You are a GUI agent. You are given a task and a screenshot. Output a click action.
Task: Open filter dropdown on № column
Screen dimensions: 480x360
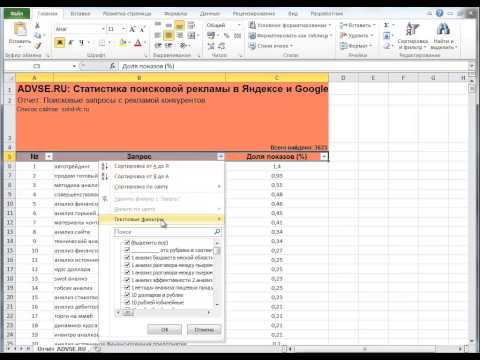pyautogui.click(x=49, y=156)
